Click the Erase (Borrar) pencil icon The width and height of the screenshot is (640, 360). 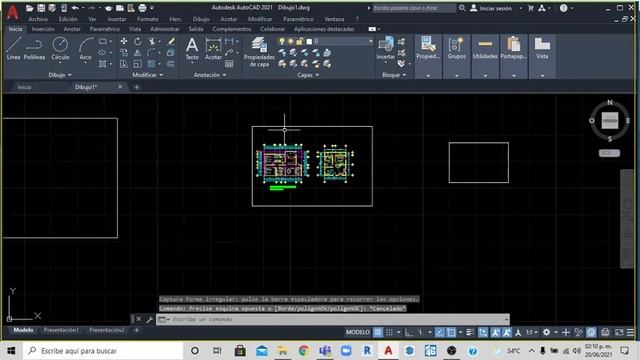pyautogui.click(x=171, y=41)
